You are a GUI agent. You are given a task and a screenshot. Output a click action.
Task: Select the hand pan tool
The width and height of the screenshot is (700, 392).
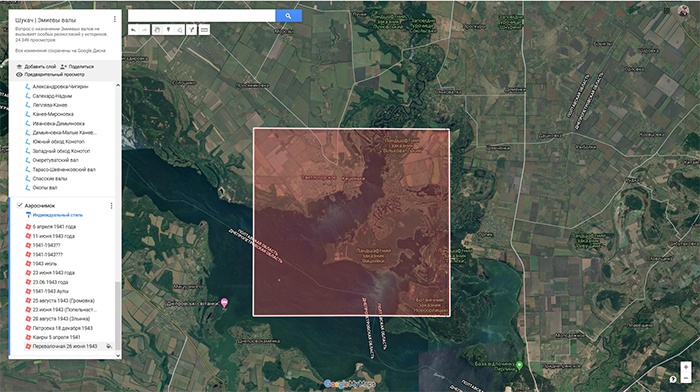(157, 30)
